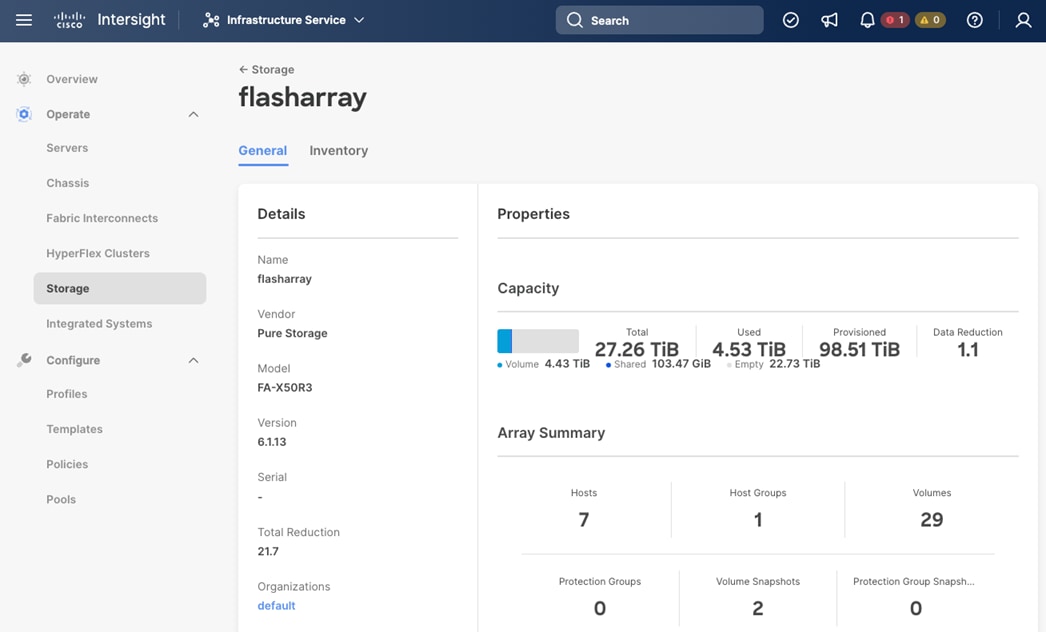The width and height of the screenshot is (1046, 632).
Task: Click the Protection Groups count 0
Action: coord(600,608)
